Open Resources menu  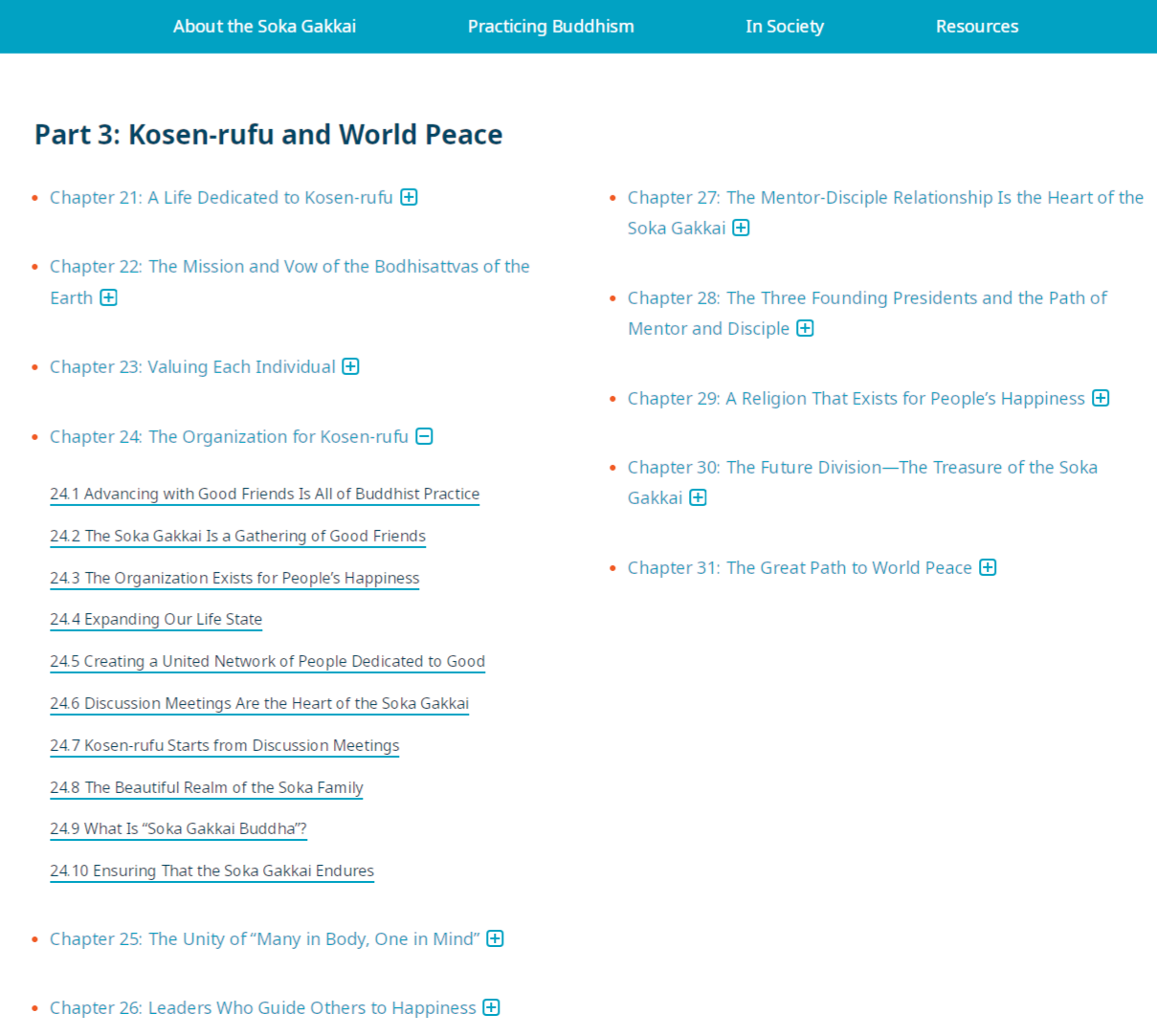pyautogui.click(x=977, y=27)
